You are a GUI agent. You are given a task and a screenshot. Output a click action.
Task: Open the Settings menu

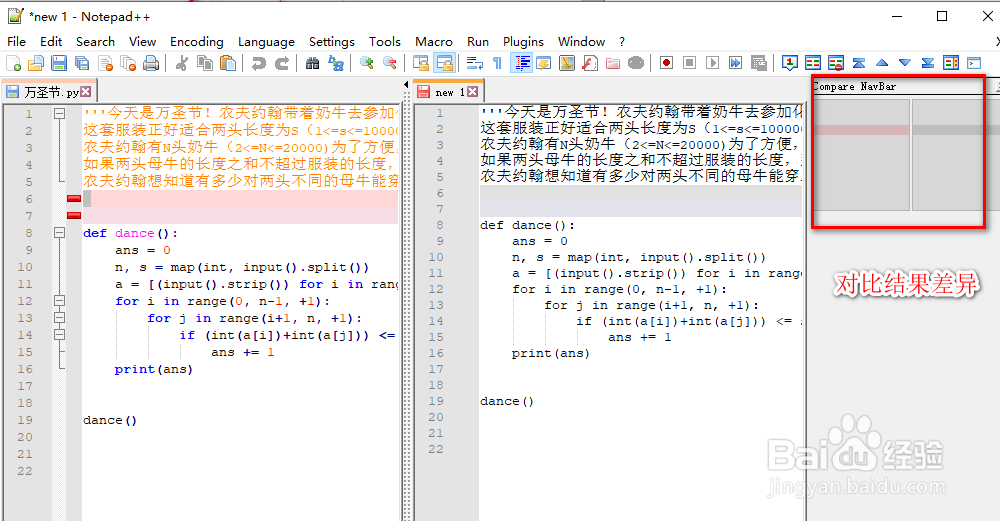(x=332, y=41)
